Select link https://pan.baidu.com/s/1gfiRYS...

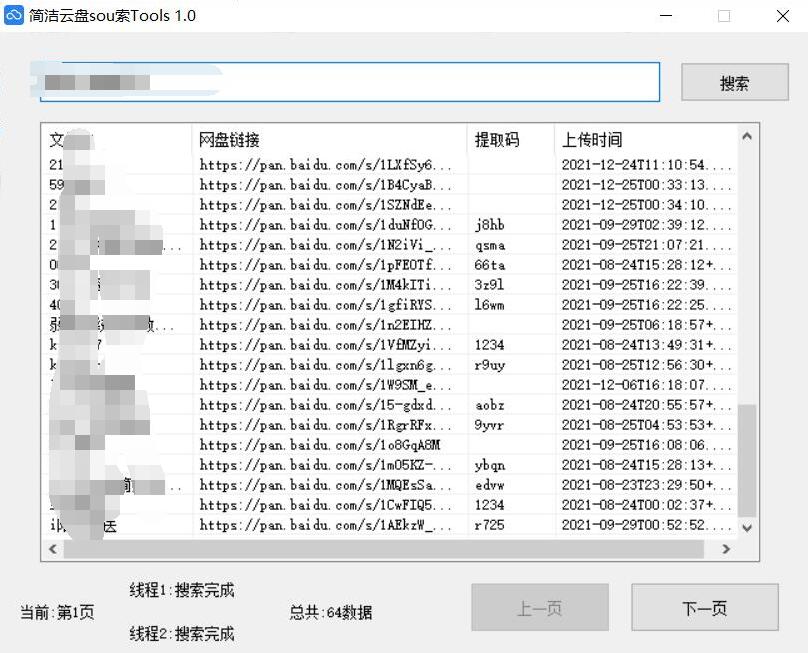(x=325, y=305)
